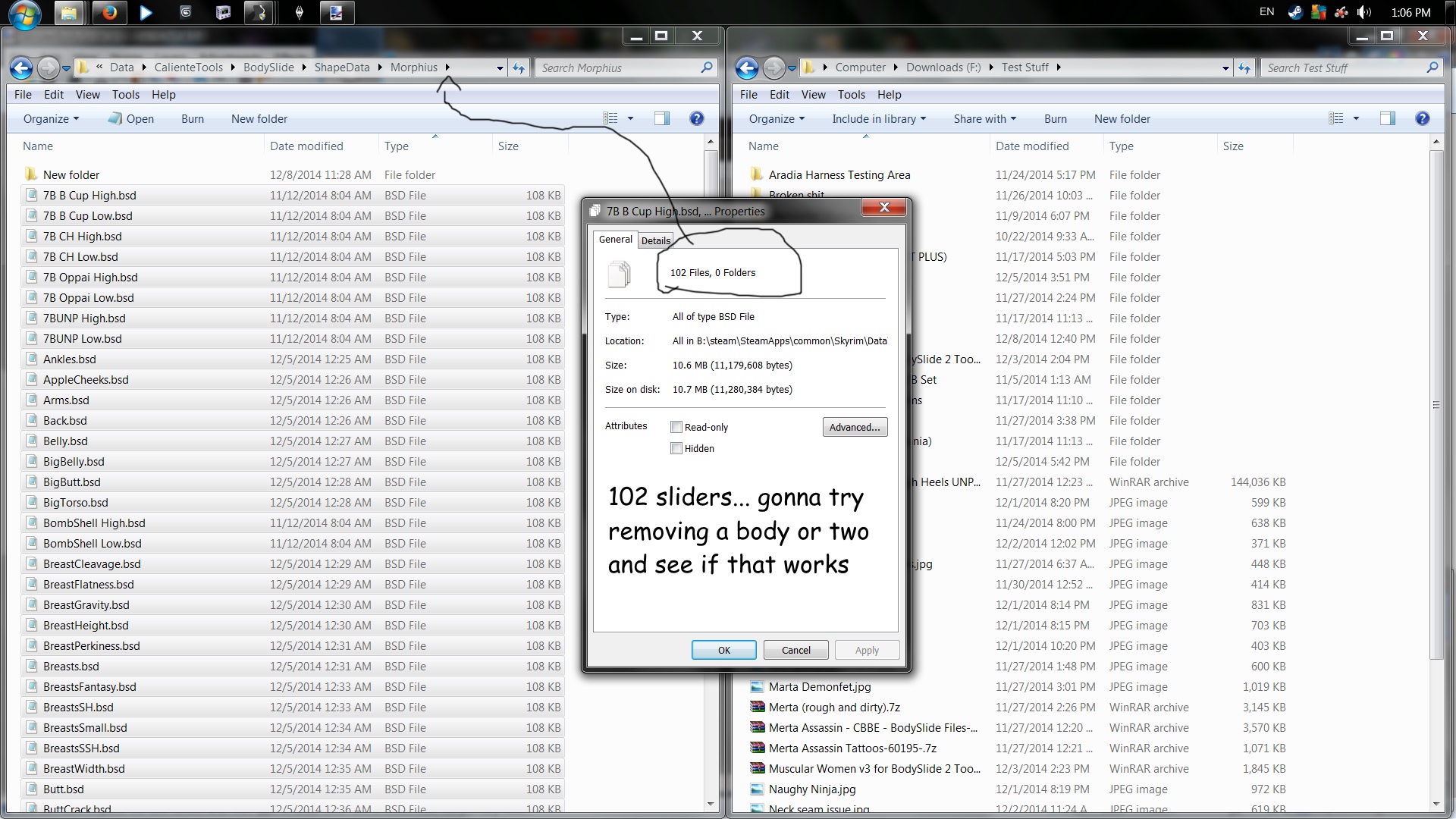Click the Firefox icon in the taskbar
The height and width of the screenshot is (819, 1456).
pos(110,13)
